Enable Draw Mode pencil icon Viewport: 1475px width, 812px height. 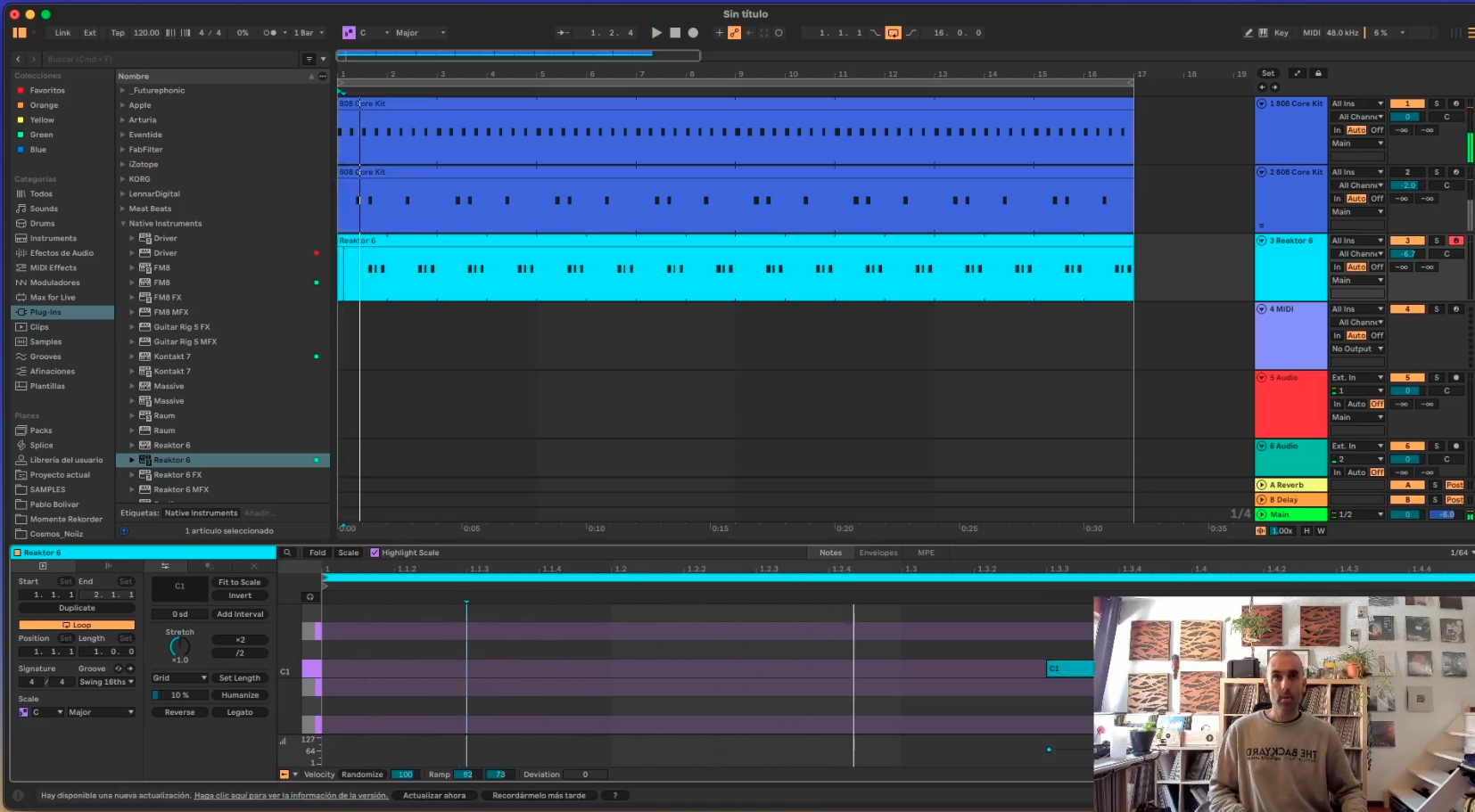pyautogui.click(x=1248, y=33)
